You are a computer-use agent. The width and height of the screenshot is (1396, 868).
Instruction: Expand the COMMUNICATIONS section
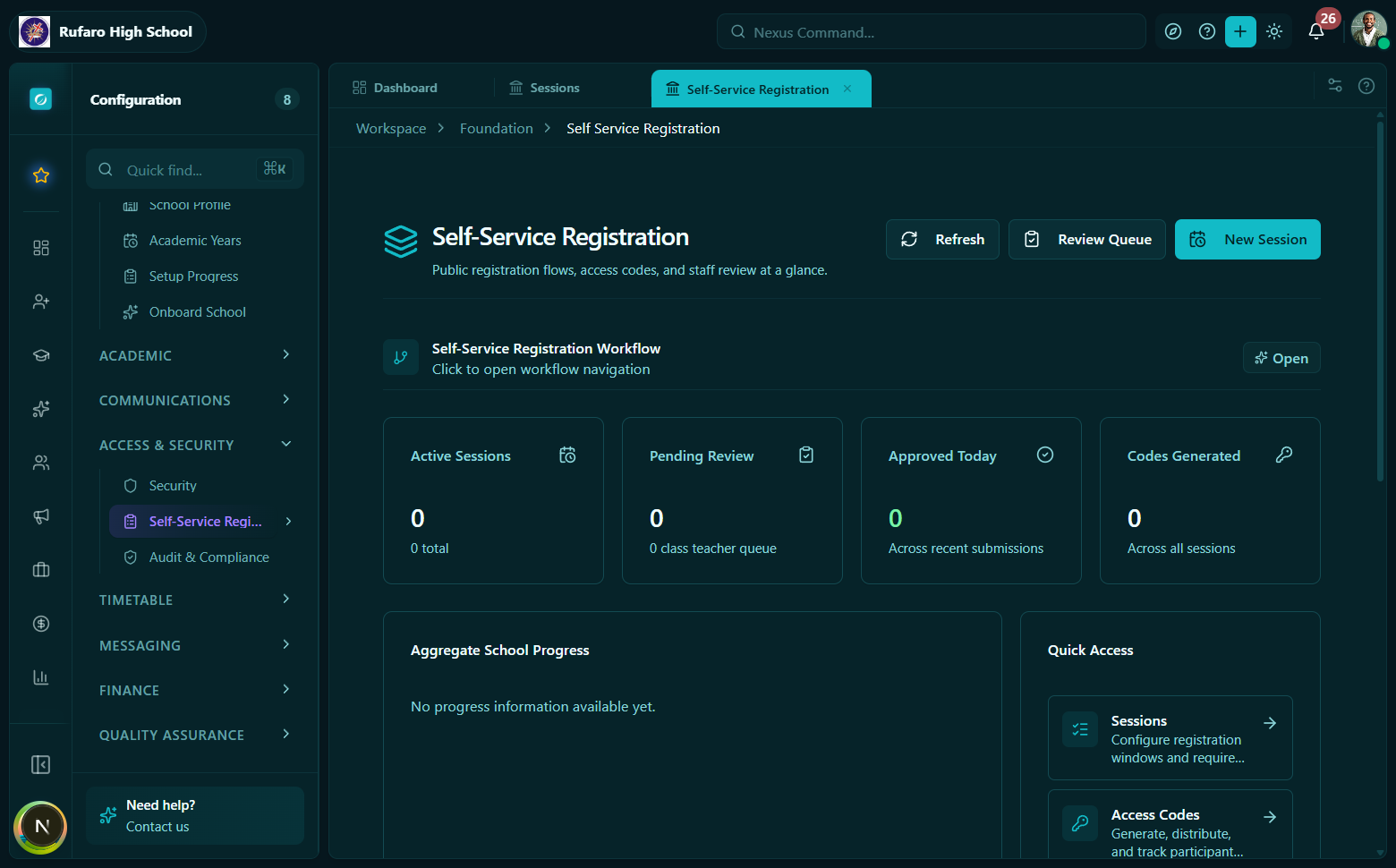click(x=195, y=400)
